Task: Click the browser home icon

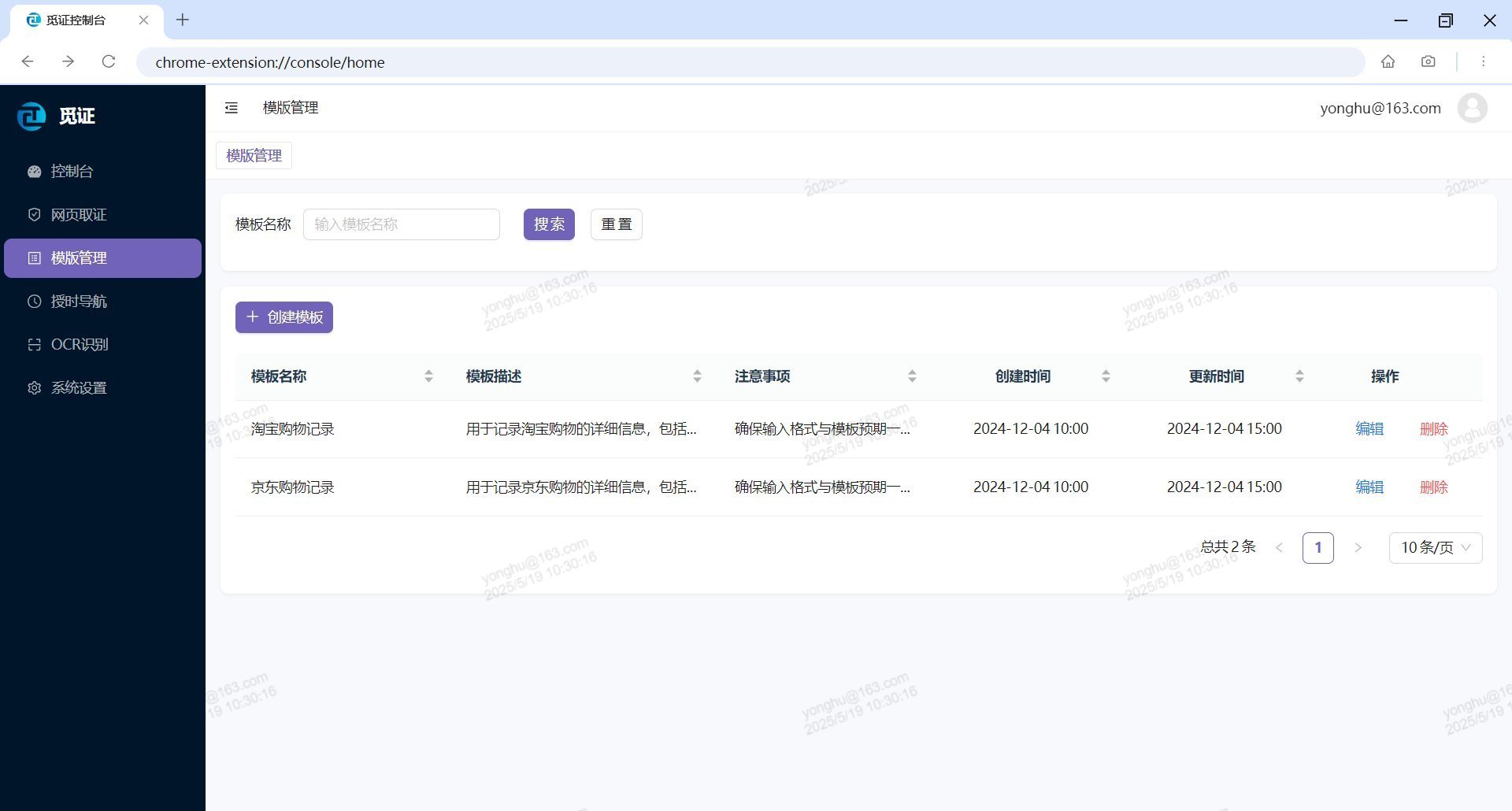Action: (1388, 61)
